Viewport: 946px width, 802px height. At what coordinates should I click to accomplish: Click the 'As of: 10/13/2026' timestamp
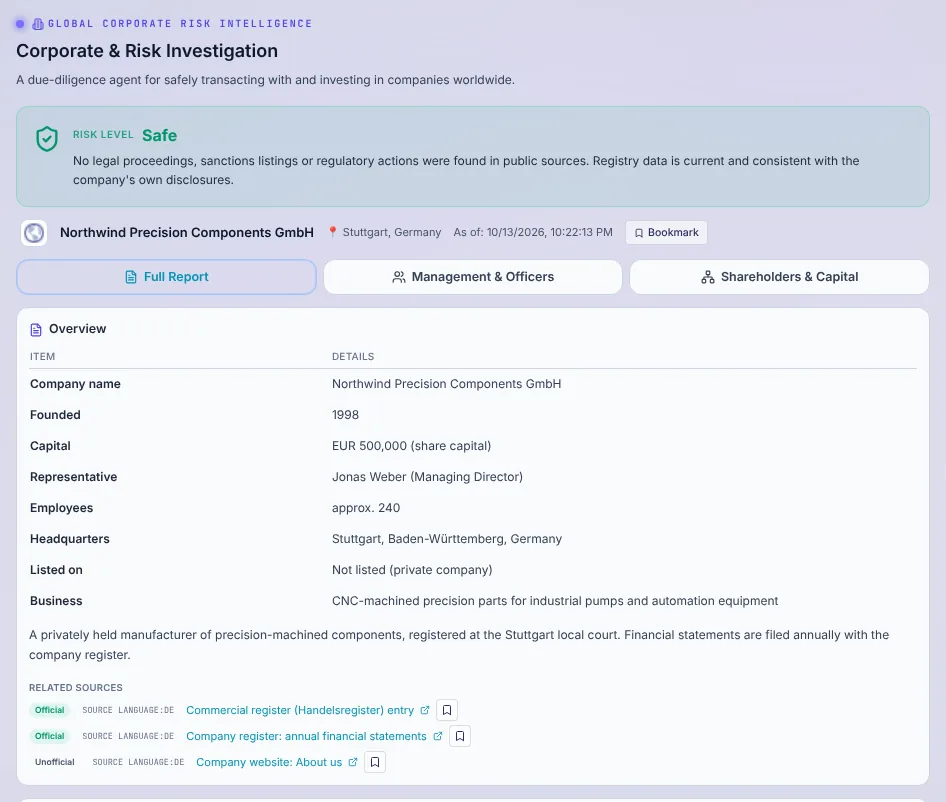[x=533, y=232]
